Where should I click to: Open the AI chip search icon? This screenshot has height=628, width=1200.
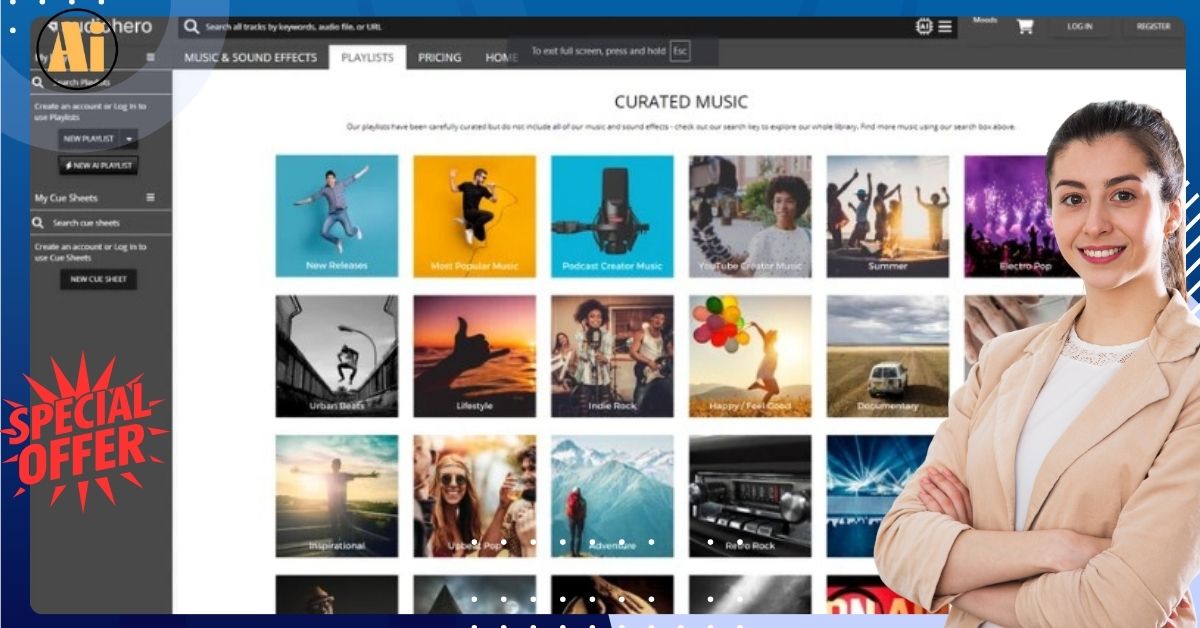click(x=924, y=27)
